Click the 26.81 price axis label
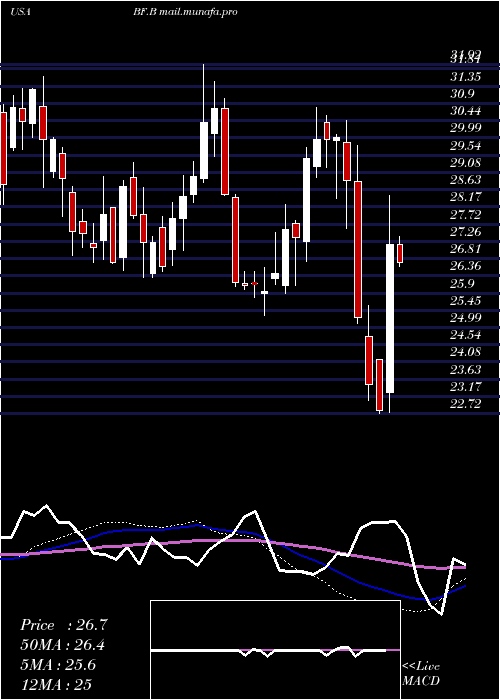Screen dimensions: 500x700 click(465, 249)
